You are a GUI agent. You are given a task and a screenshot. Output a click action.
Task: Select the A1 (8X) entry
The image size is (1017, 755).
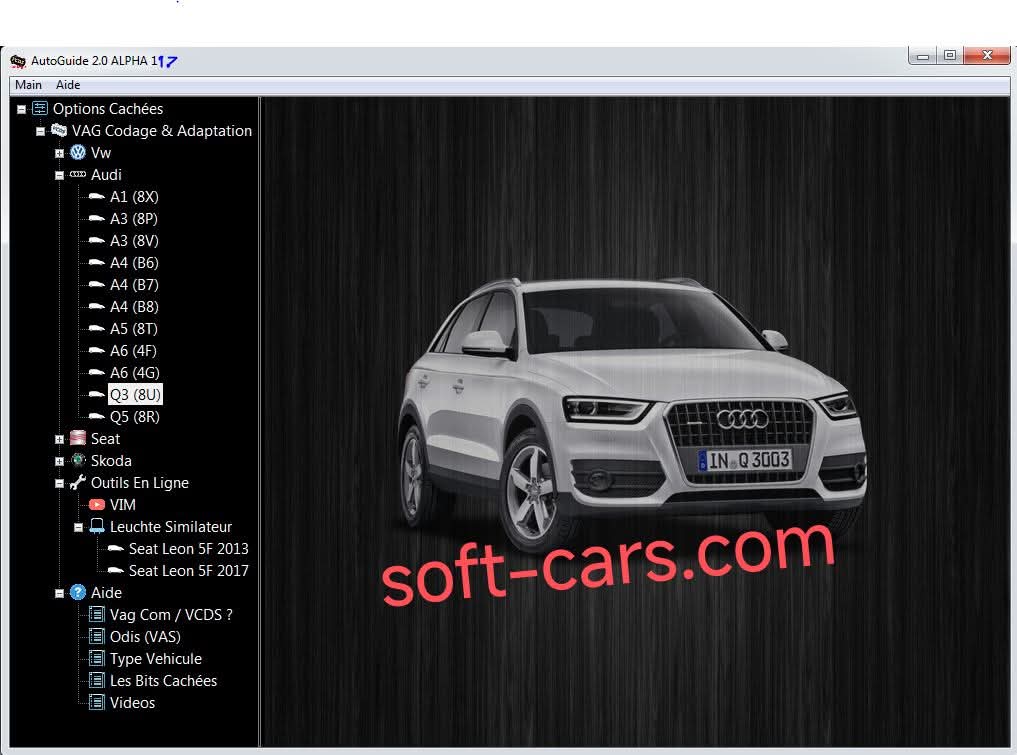134,197
